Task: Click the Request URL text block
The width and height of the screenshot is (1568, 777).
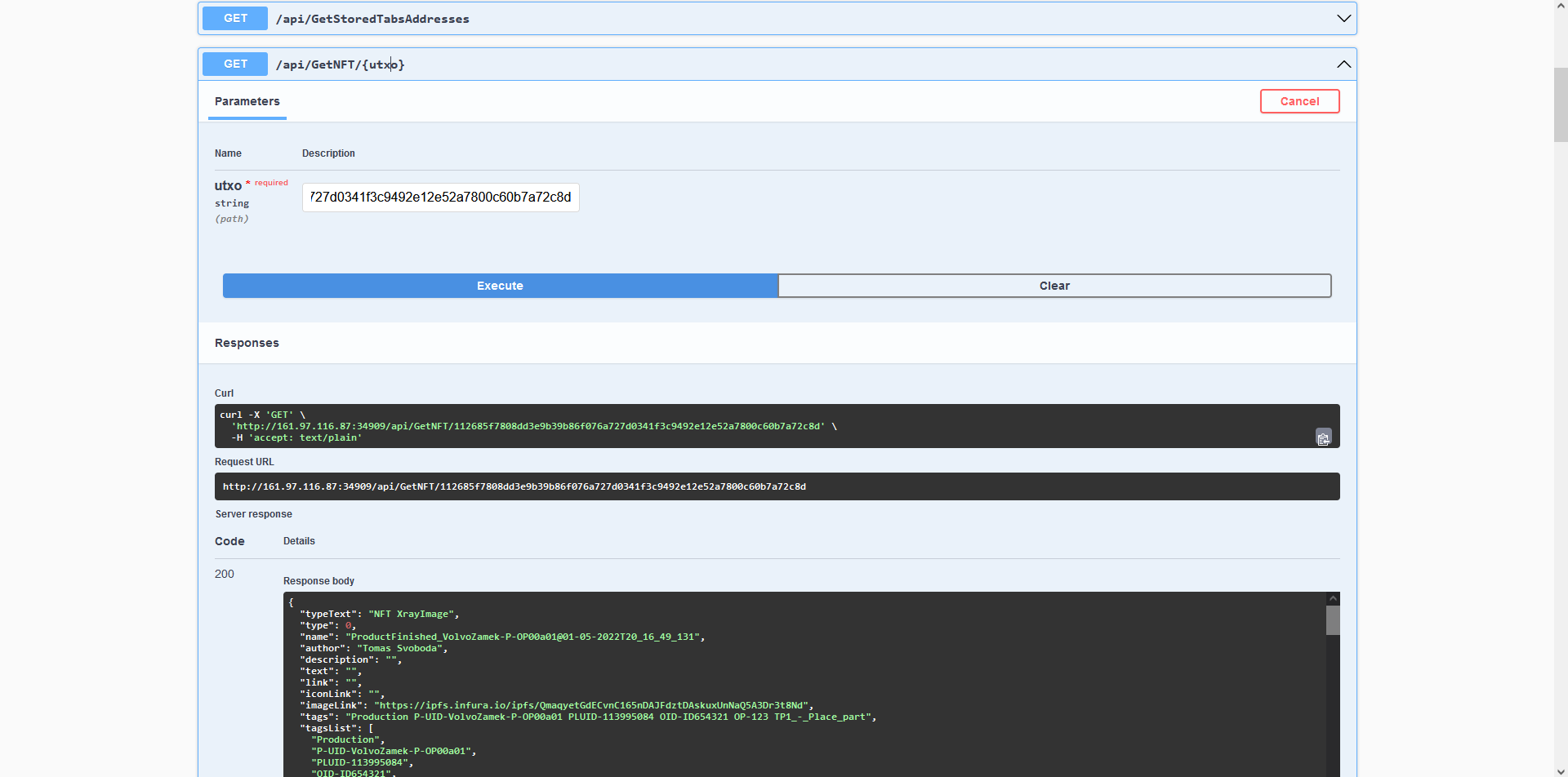Action: pyautogui.click(x=514, y=486)
